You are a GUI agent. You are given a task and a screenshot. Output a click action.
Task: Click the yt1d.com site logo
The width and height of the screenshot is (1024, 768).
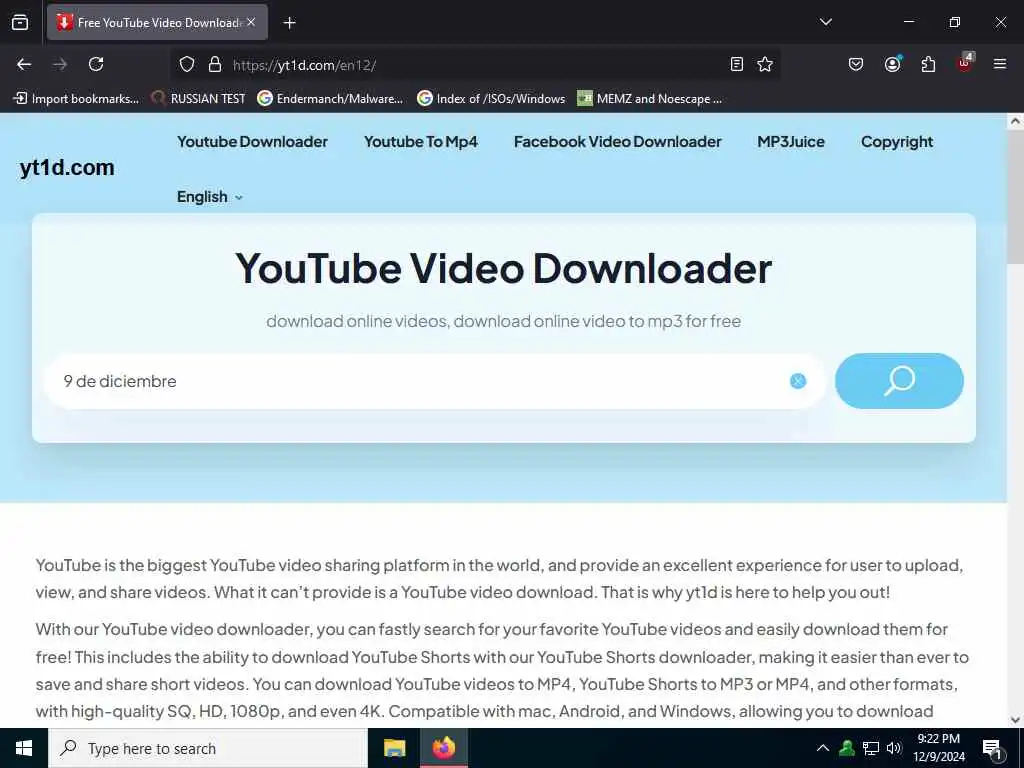tap(67, 168)
